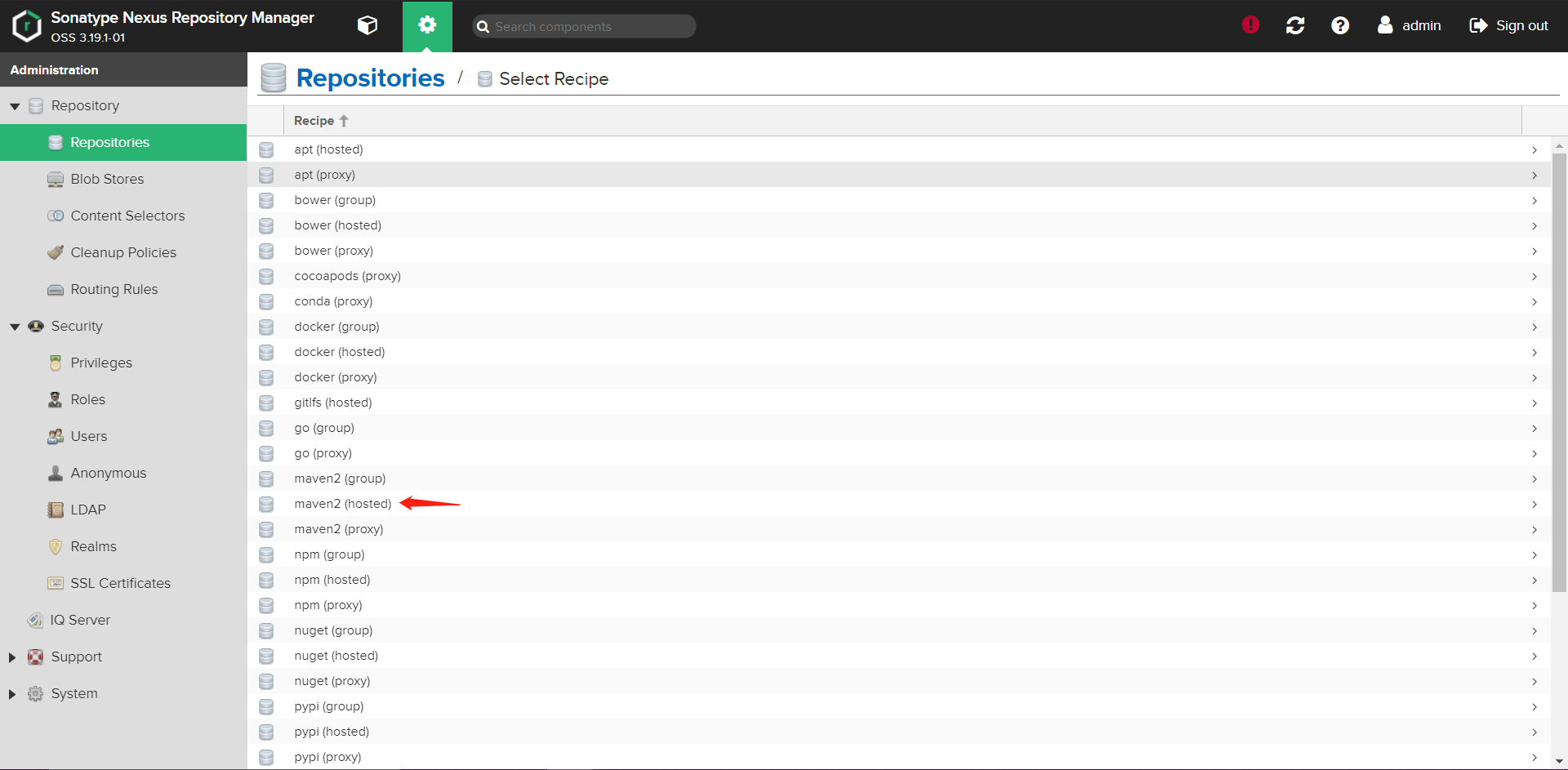1568x770 pixels.
Task: Select the gitlfs (hosted) recipe
Action: [x=900, y=403]
